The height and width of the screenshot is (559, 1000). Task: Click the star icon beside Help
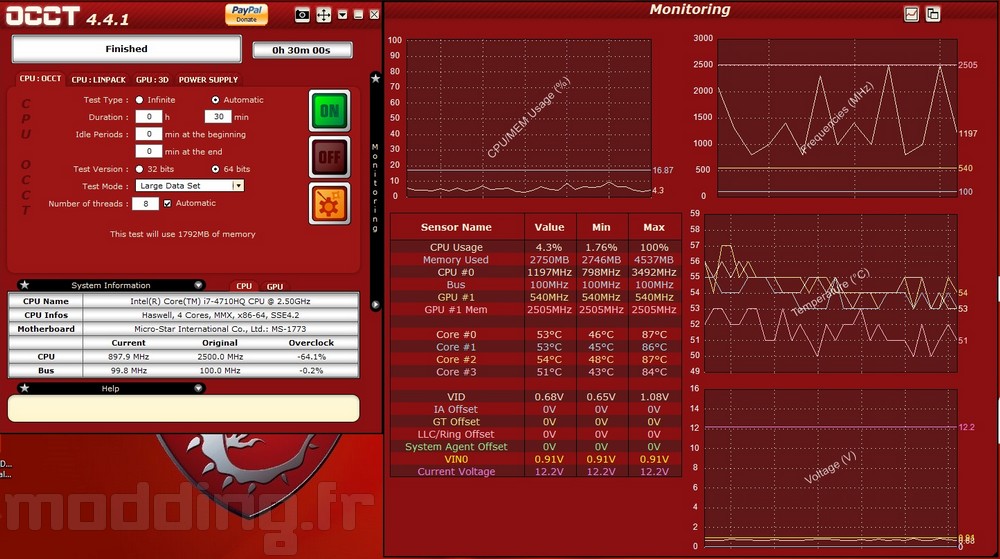24,388
